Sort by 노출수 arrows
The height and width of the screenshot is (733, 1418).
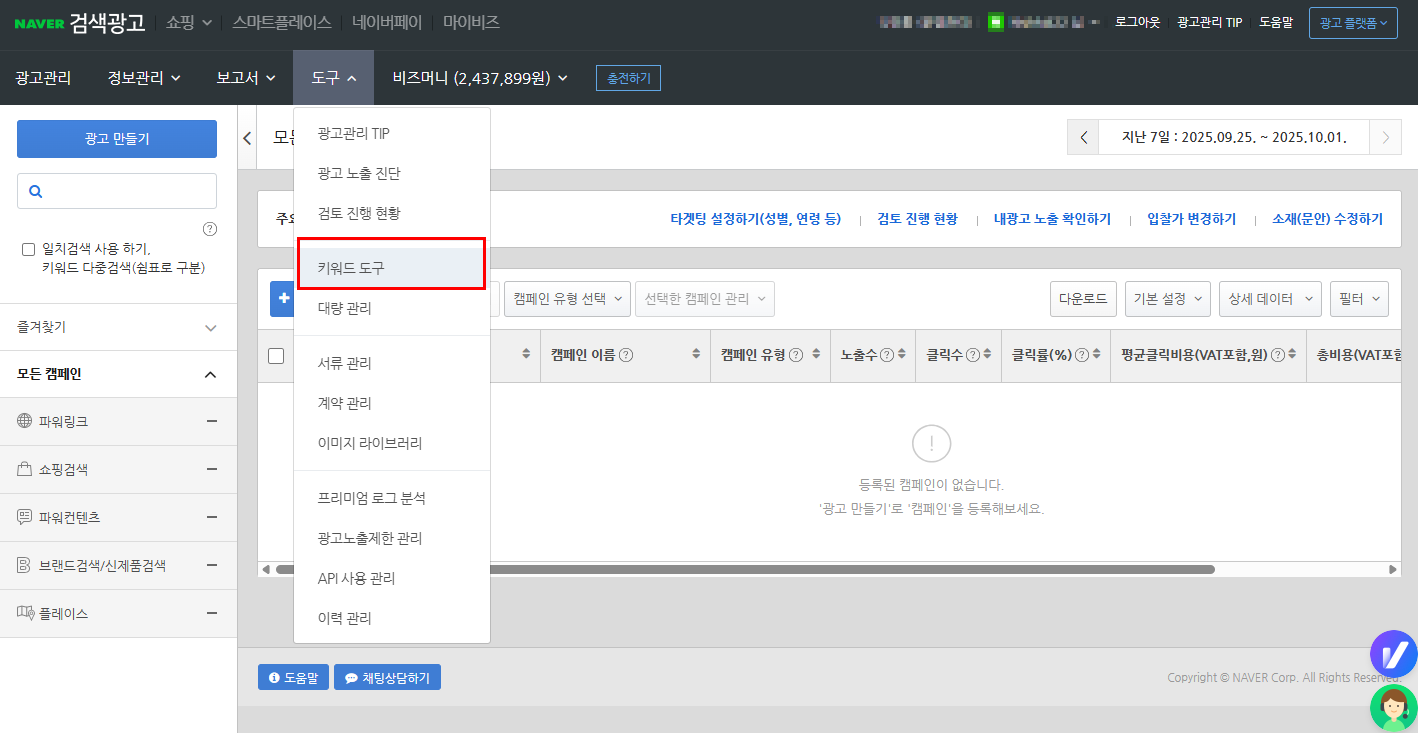[x=902, y=355]
